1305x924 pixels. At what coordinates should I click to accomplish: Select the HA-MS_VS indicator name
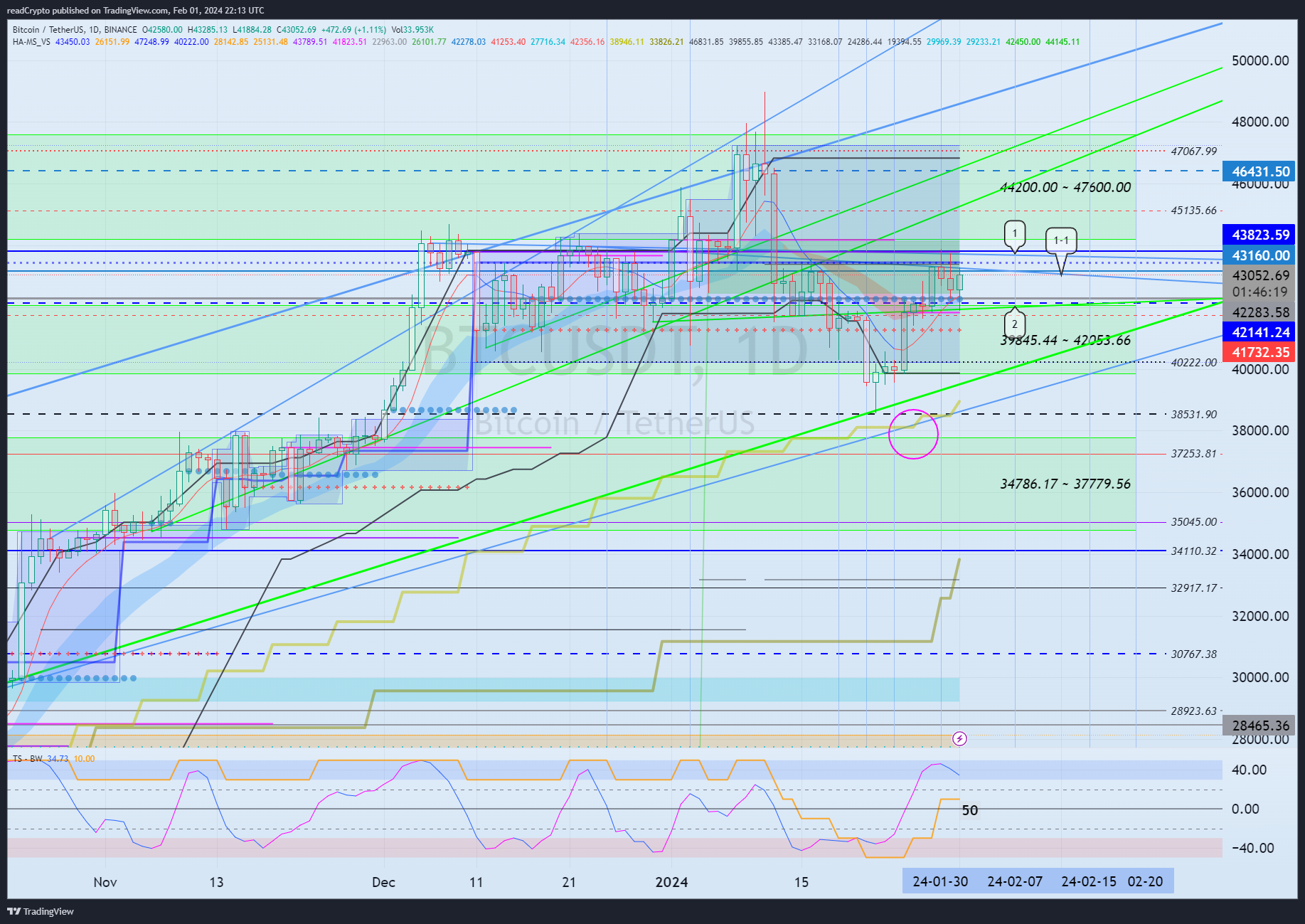tap(31, 42)
